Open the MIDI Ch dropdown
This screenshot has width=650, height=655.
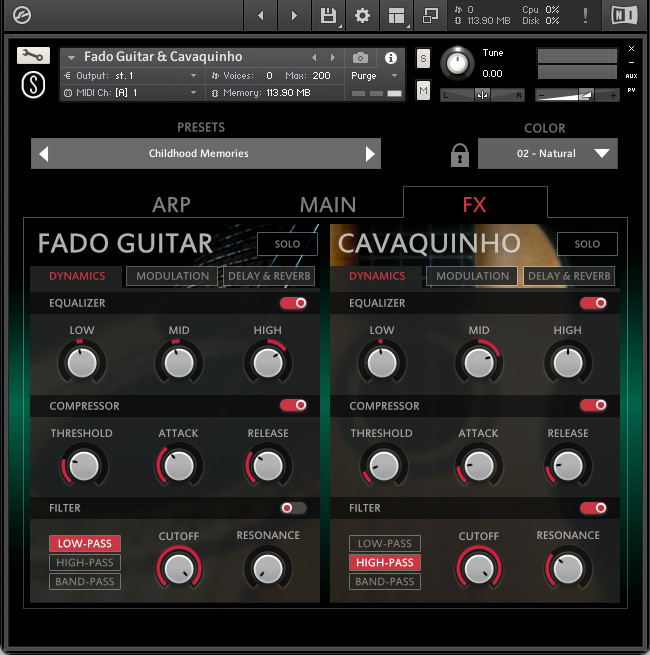(x=130, y=93)
